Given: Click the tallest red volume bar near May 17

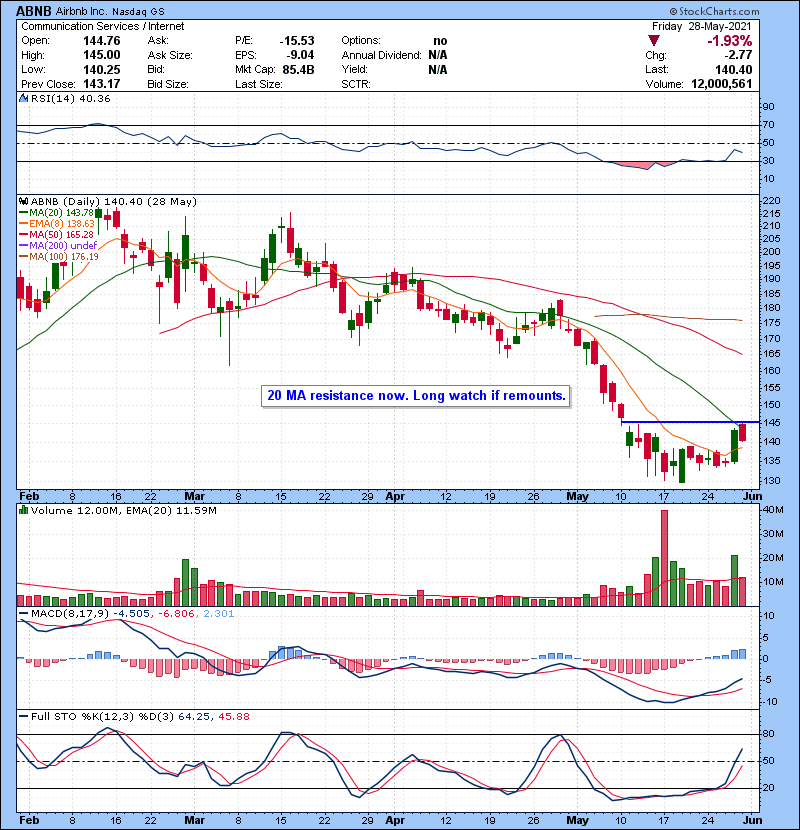Looking at the screenshot, I should coord(664,558).
